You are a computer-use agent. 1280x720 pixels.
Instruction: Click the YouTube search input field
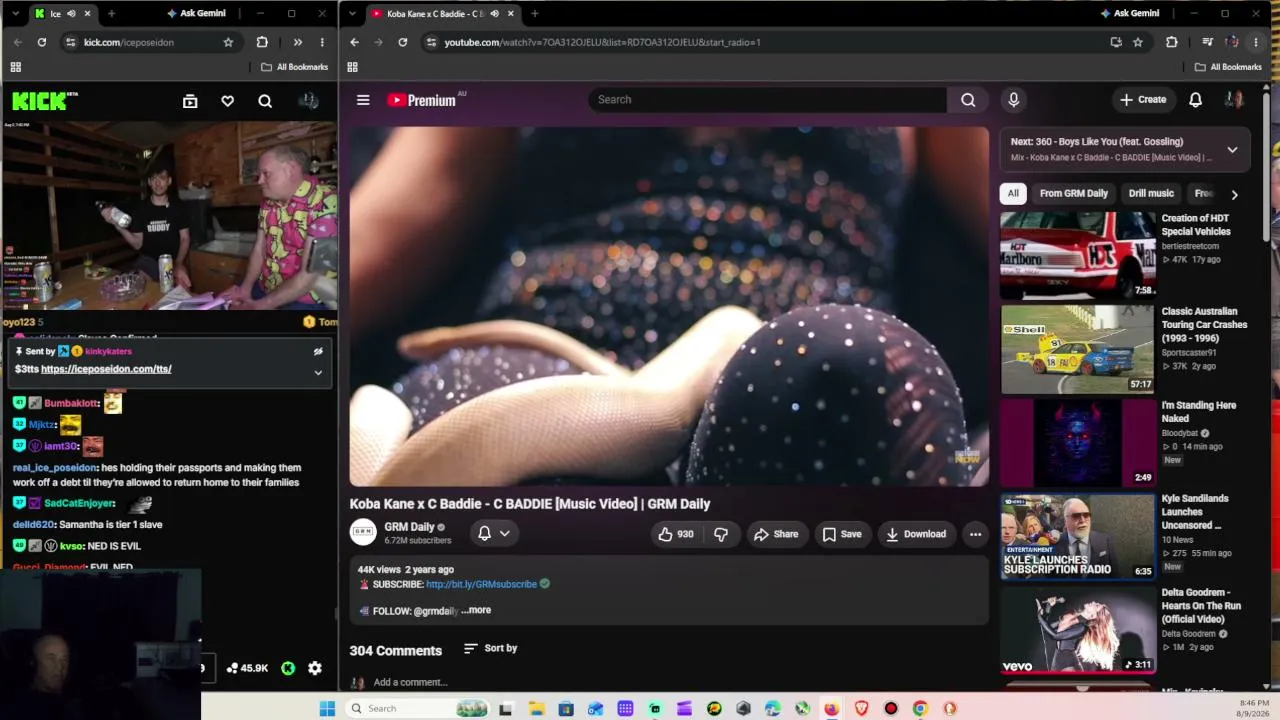point(768,100)
